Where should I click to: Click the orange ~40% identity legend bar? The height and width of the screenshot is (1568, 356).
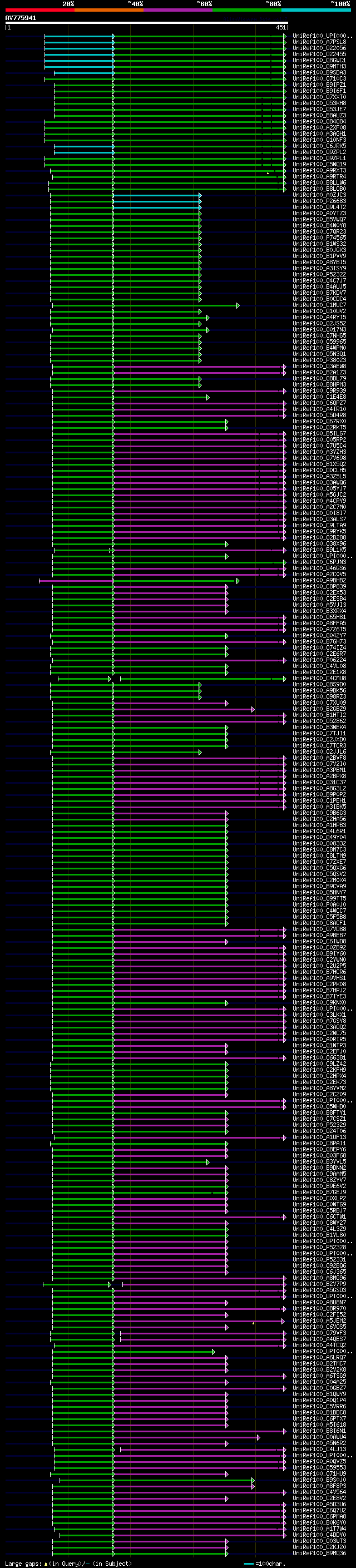point(109,11)
